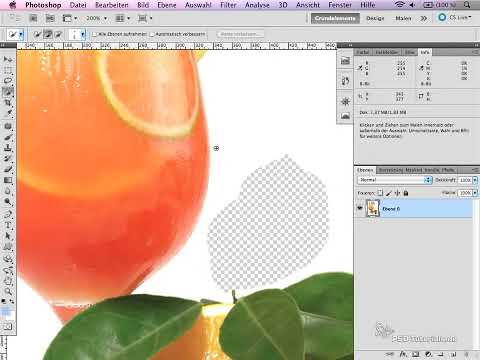Viewport: 480px width, 360px height.
Task: Select the Blur tool
Action: 8,191
